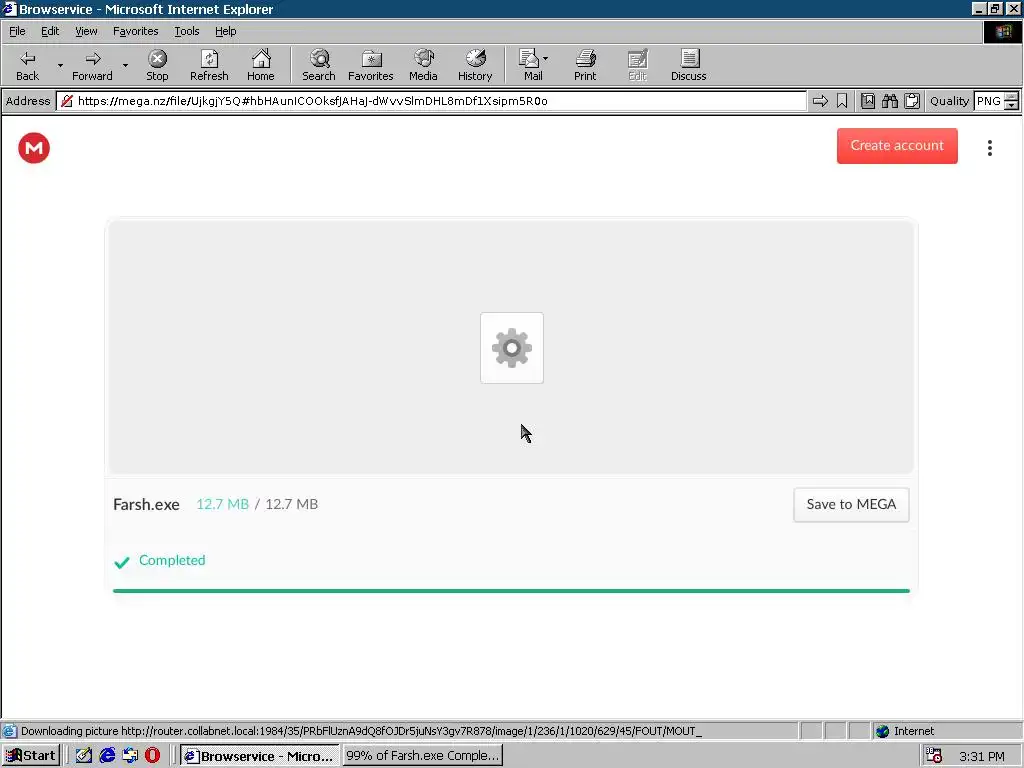The height and width of the screenshot is (768, 1024).
Task: Click the gear file type icon
Action: pyautogui.click(x=512, y=348)
